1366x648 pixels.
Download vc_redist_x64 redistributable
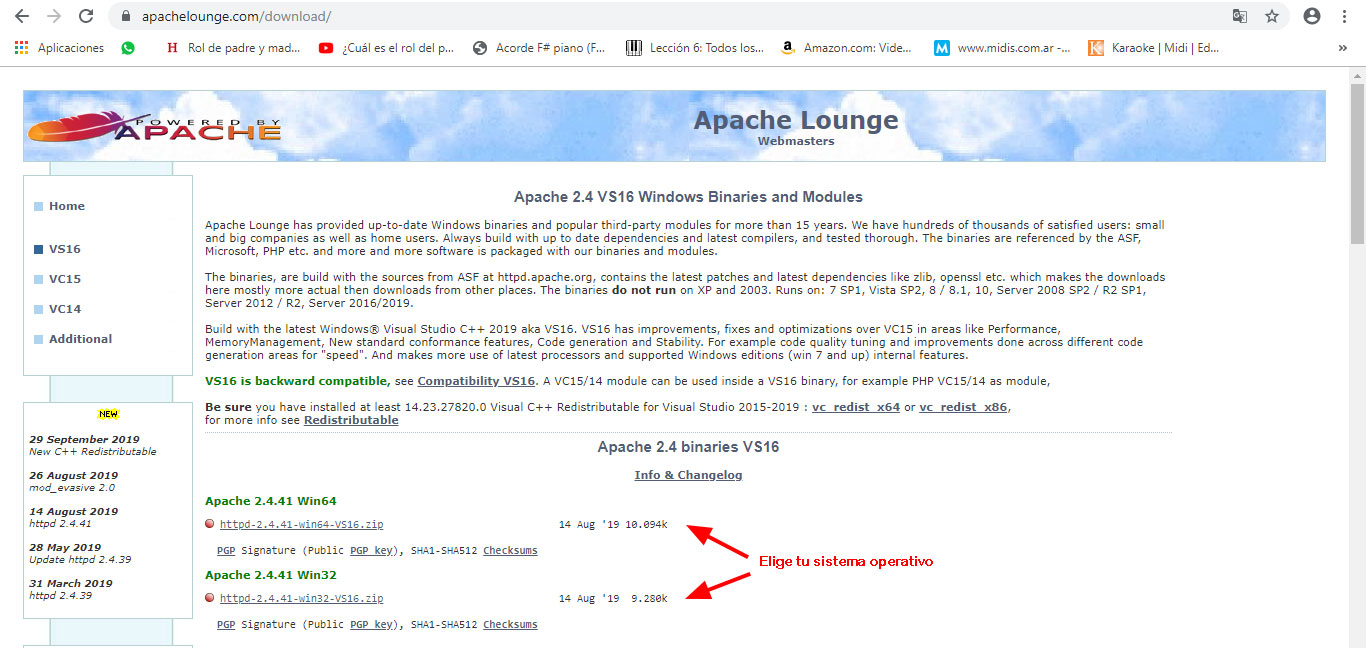tap(856, 407)
